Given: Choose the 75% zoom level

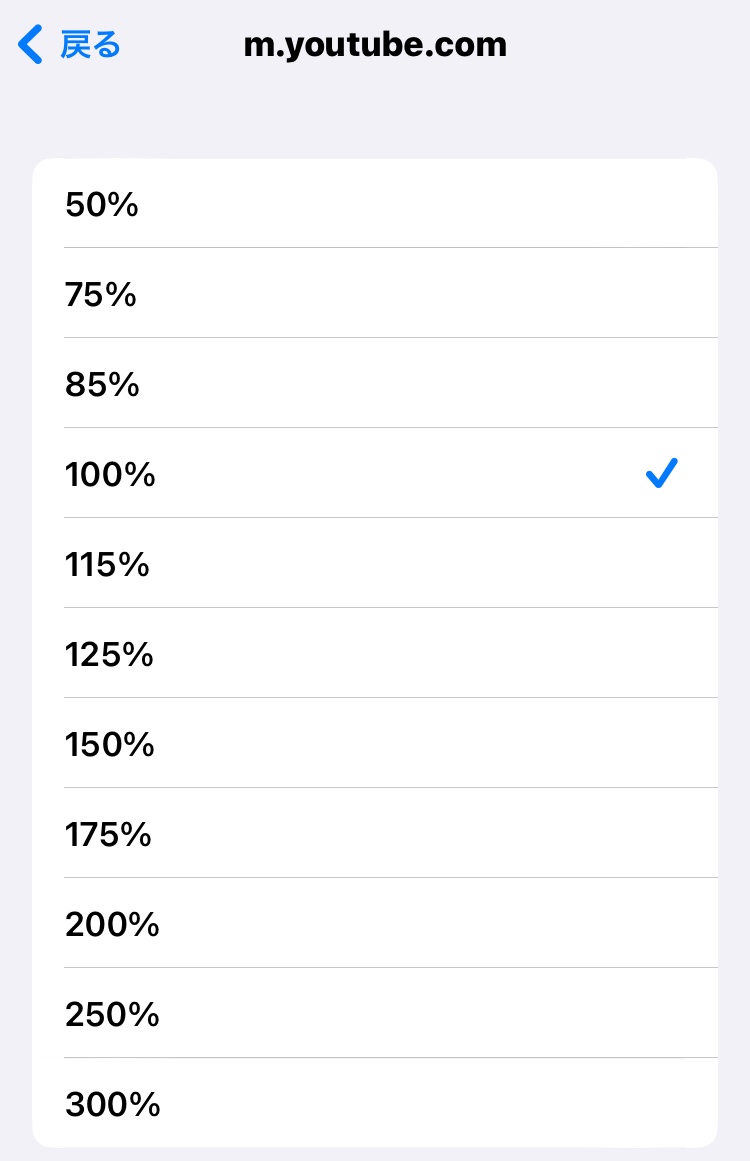Looking at the screenshot, I should click(101, 295).
